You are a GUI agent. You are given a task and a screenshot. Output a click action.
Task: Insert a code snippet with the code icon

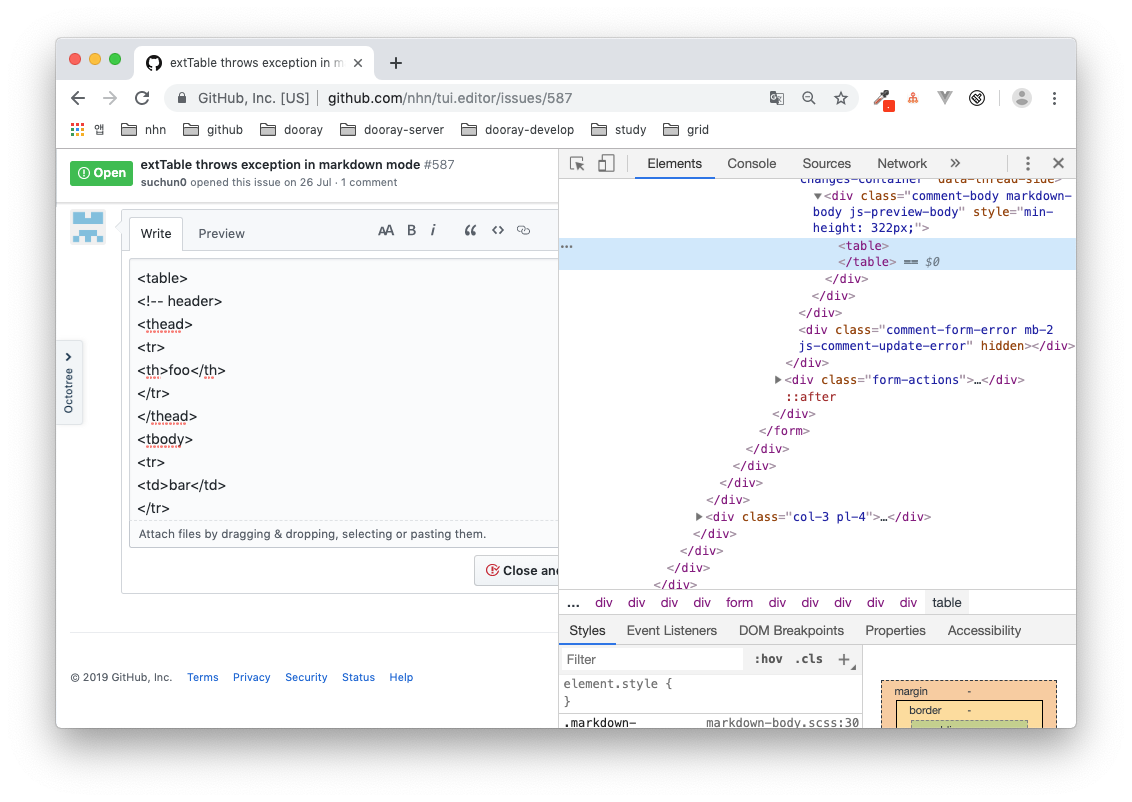(498, 230)
